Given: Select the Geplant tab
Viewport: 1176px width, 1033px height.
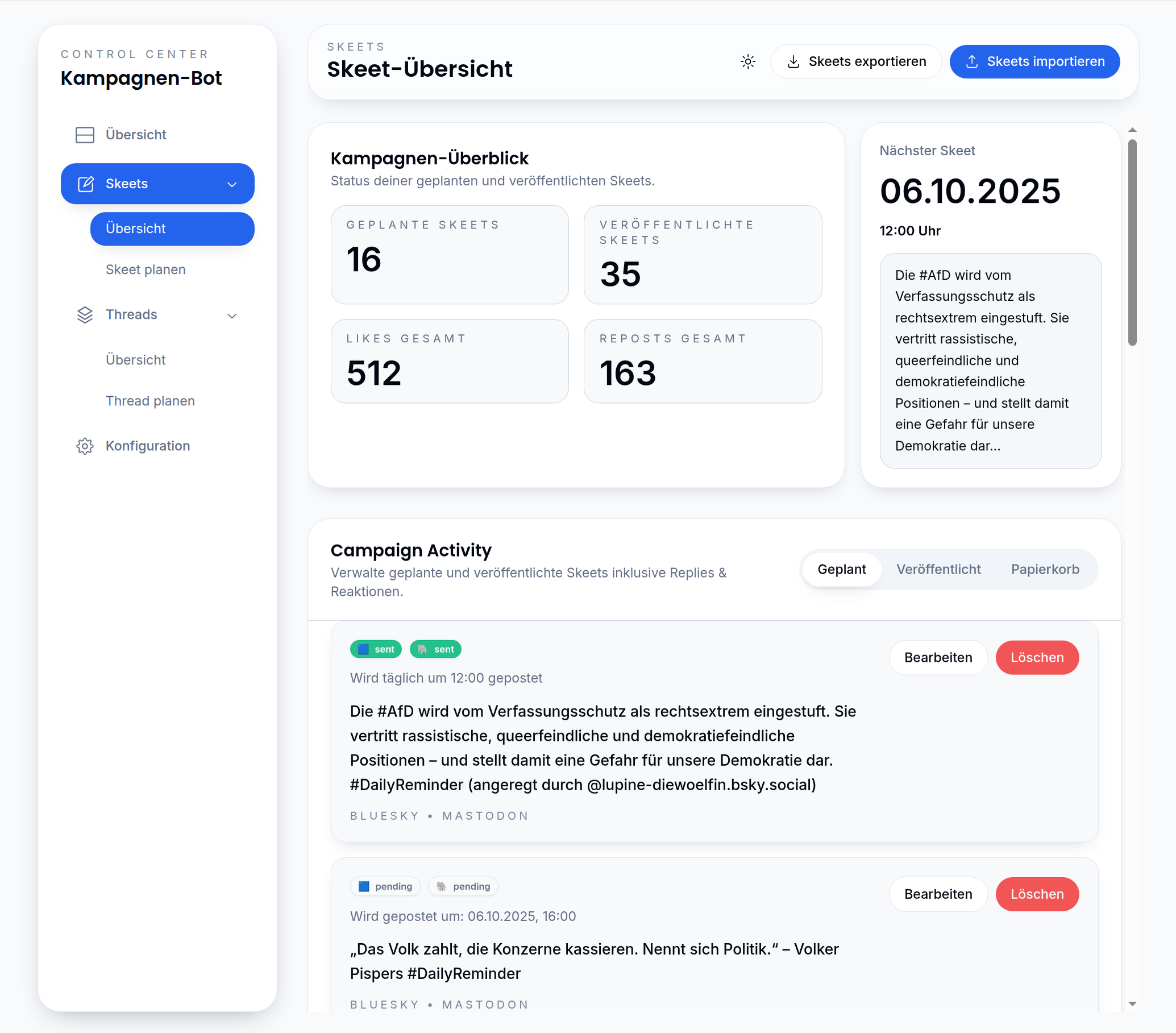Looking at the screenshot, I should pyautogui.click(x=841, y=569).
